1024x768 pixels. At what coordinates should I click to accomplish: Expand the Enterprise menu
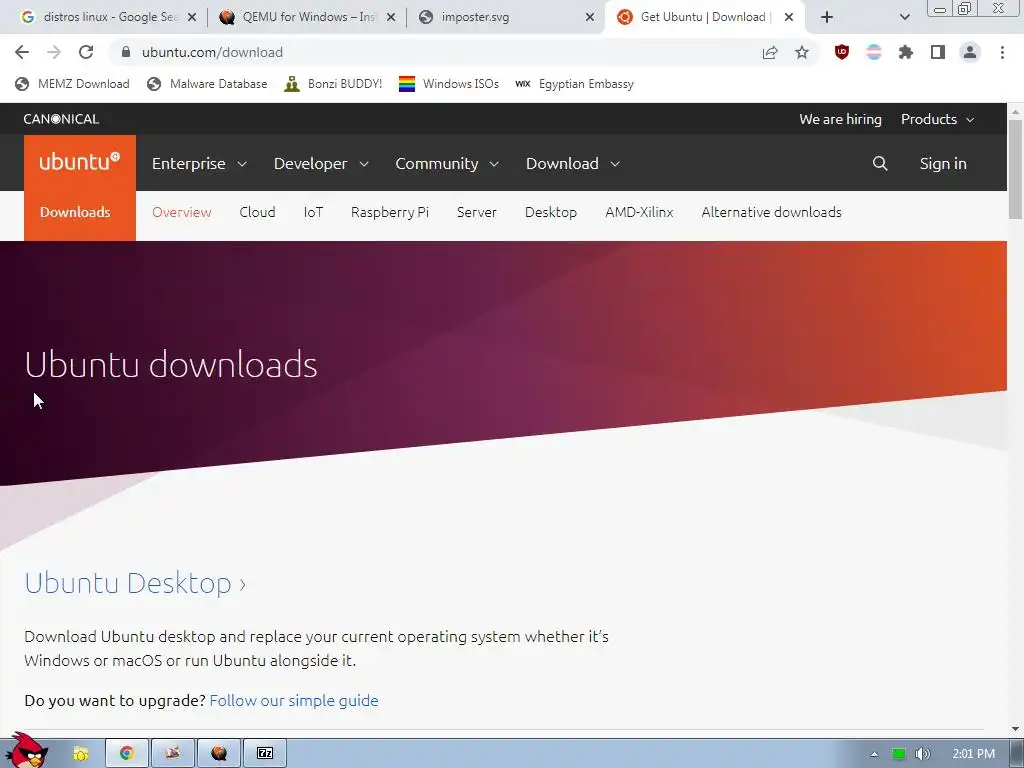tap(199, 163)
